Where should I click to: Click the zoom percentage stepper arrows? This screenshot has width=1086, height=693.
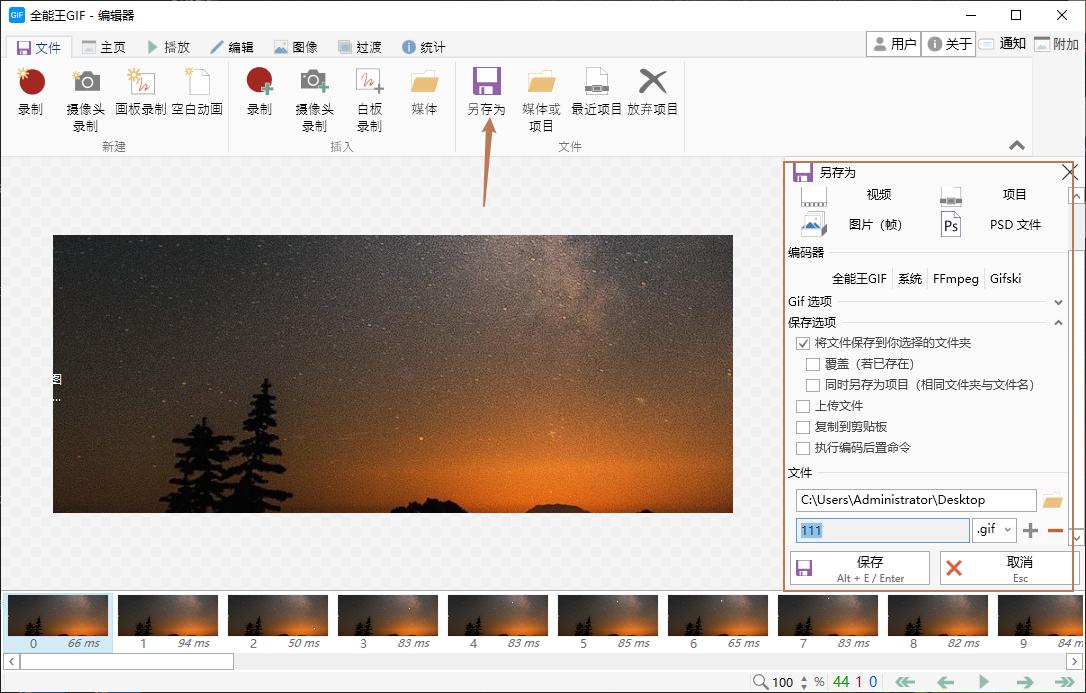pos(803,682)
